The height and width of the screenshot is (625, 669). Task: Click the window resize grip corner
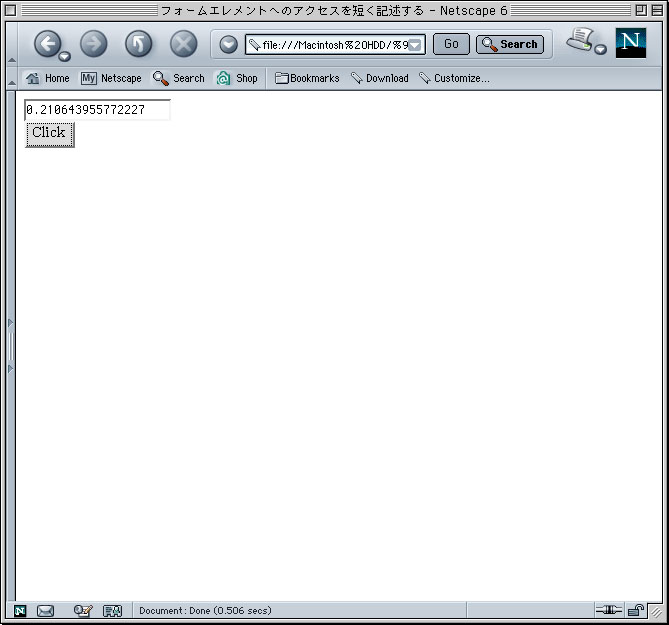click(656, 612)
